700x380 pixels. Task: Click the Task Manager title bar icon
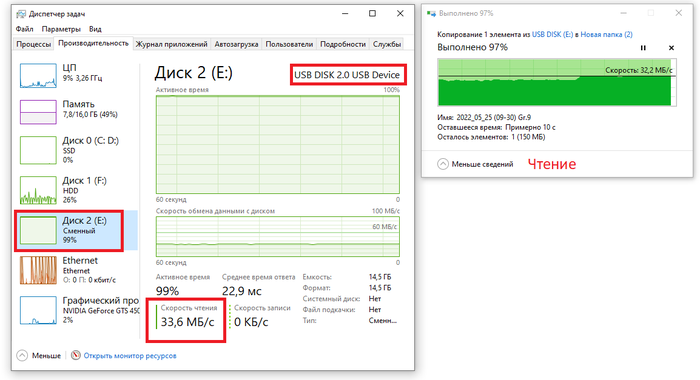(21, 14)
